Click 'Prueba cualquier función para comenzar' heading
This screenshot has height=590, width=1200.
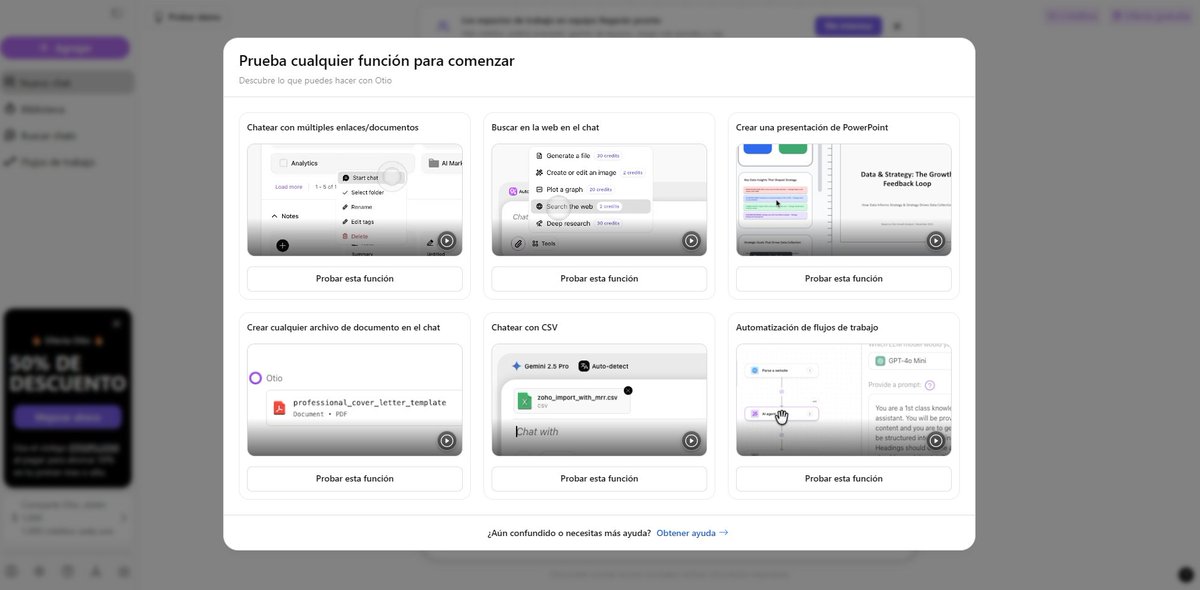(x=377, y=61)
